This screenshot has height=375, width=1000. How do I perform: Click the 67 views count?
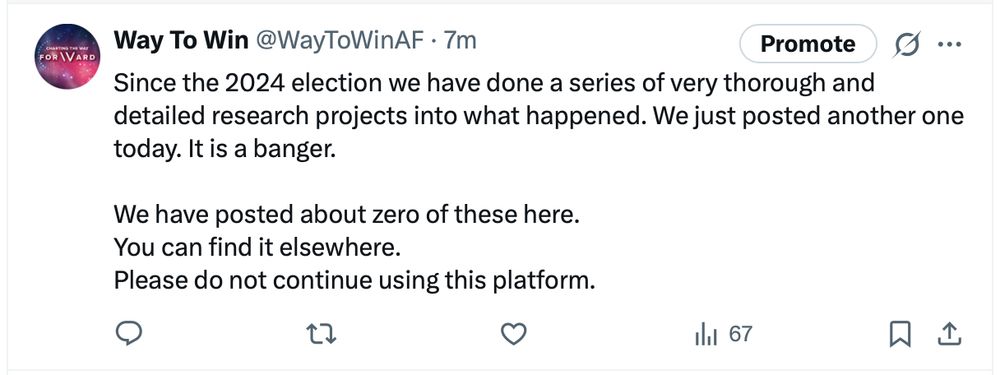coord(740,334)
